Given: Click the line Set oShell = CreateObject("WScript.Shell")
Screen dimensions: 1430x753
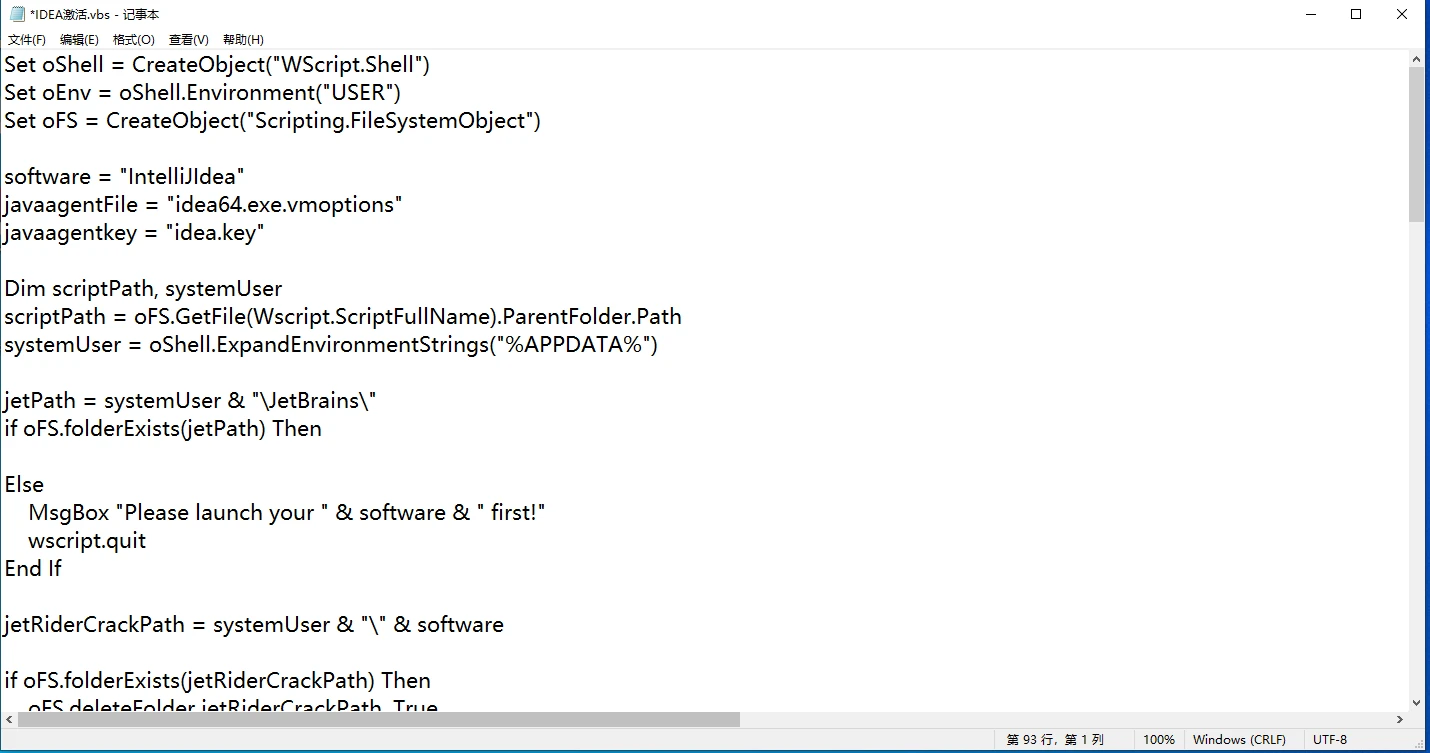Looking at the screenshot, I should (217, 65).
